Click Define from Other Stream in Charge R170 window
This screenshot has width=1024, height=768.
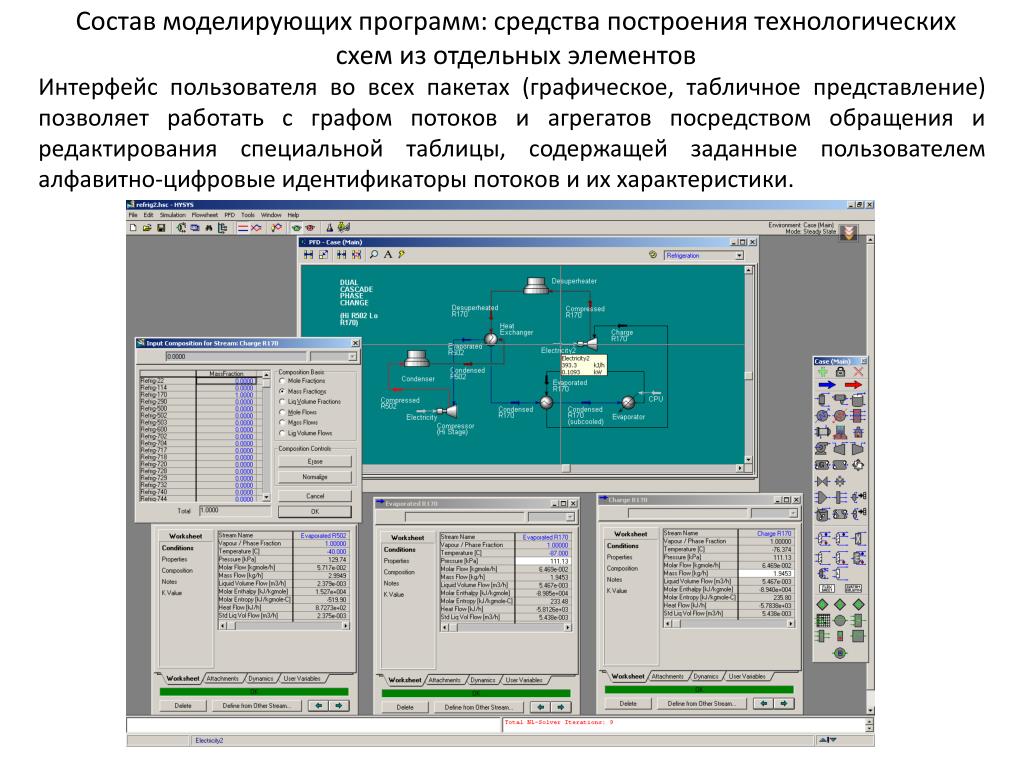pos(701,703)
